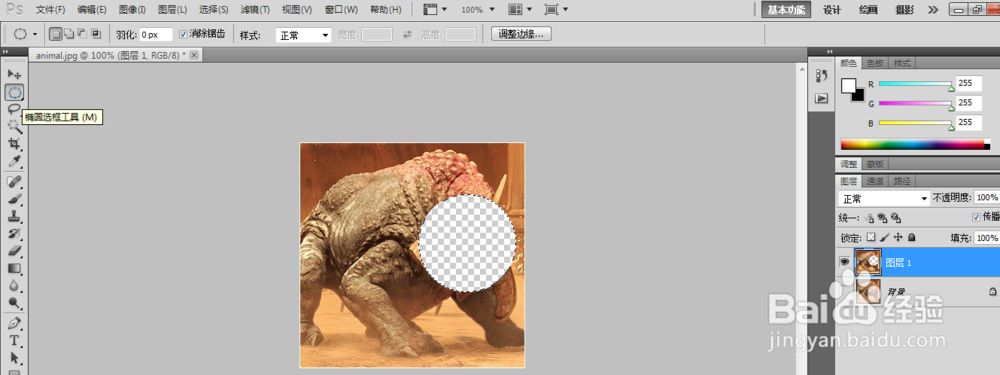The height and width of the screenshot is (375, 1000).
Task: Open the 滤镜(T) menu
Action: [255, 10]
